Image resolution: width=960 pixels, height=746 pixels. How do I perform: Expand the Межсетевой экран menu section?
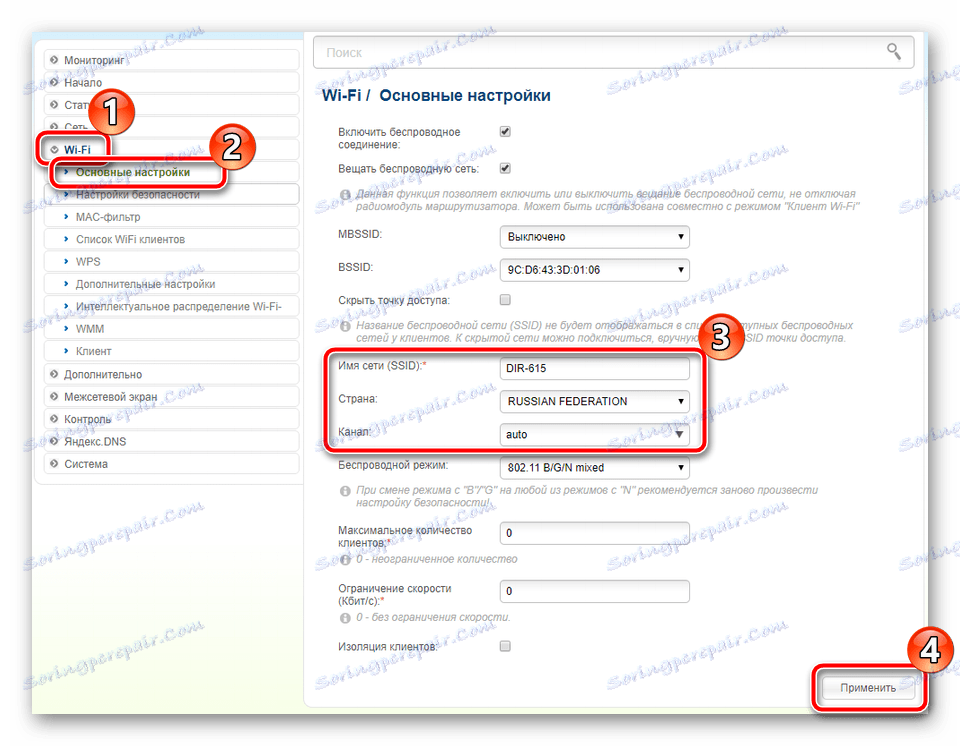click(171, 397)
